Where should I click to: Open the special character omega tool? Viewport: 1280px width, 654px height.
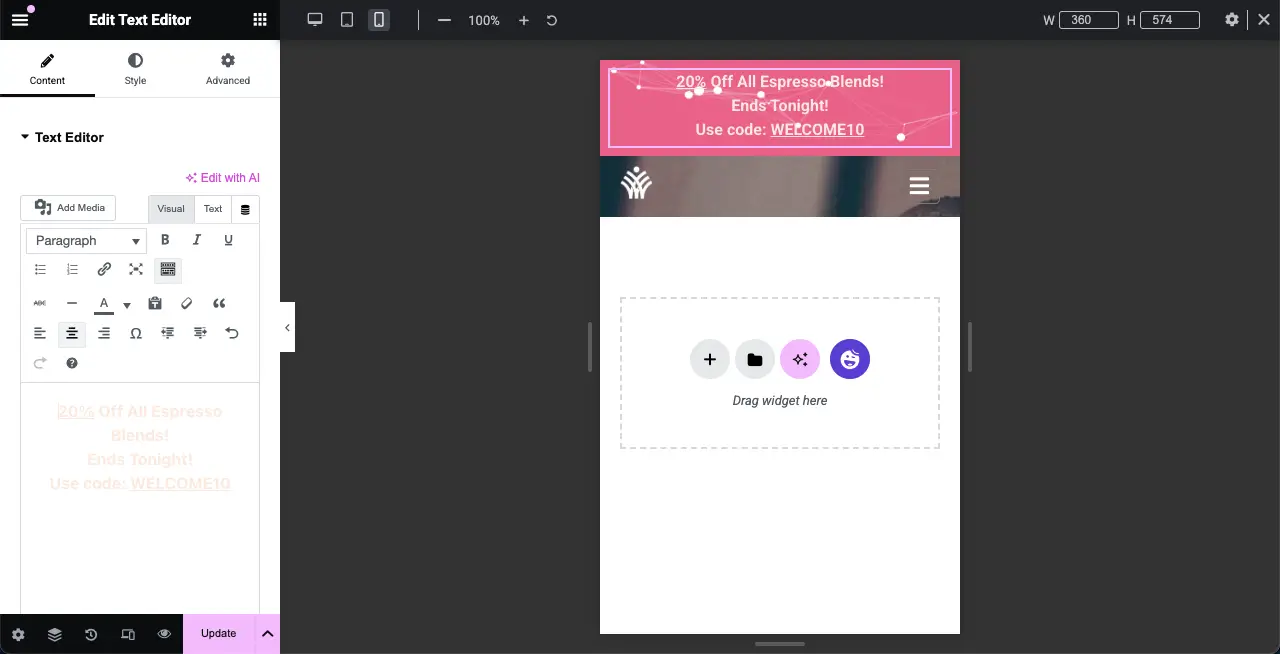[x=136, y=333]
